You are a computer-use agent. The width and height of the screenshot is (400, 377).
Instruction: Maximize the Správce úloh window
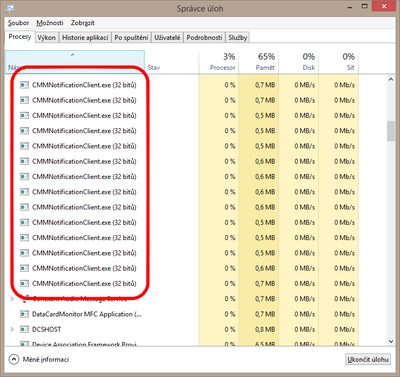click(365, 7)
